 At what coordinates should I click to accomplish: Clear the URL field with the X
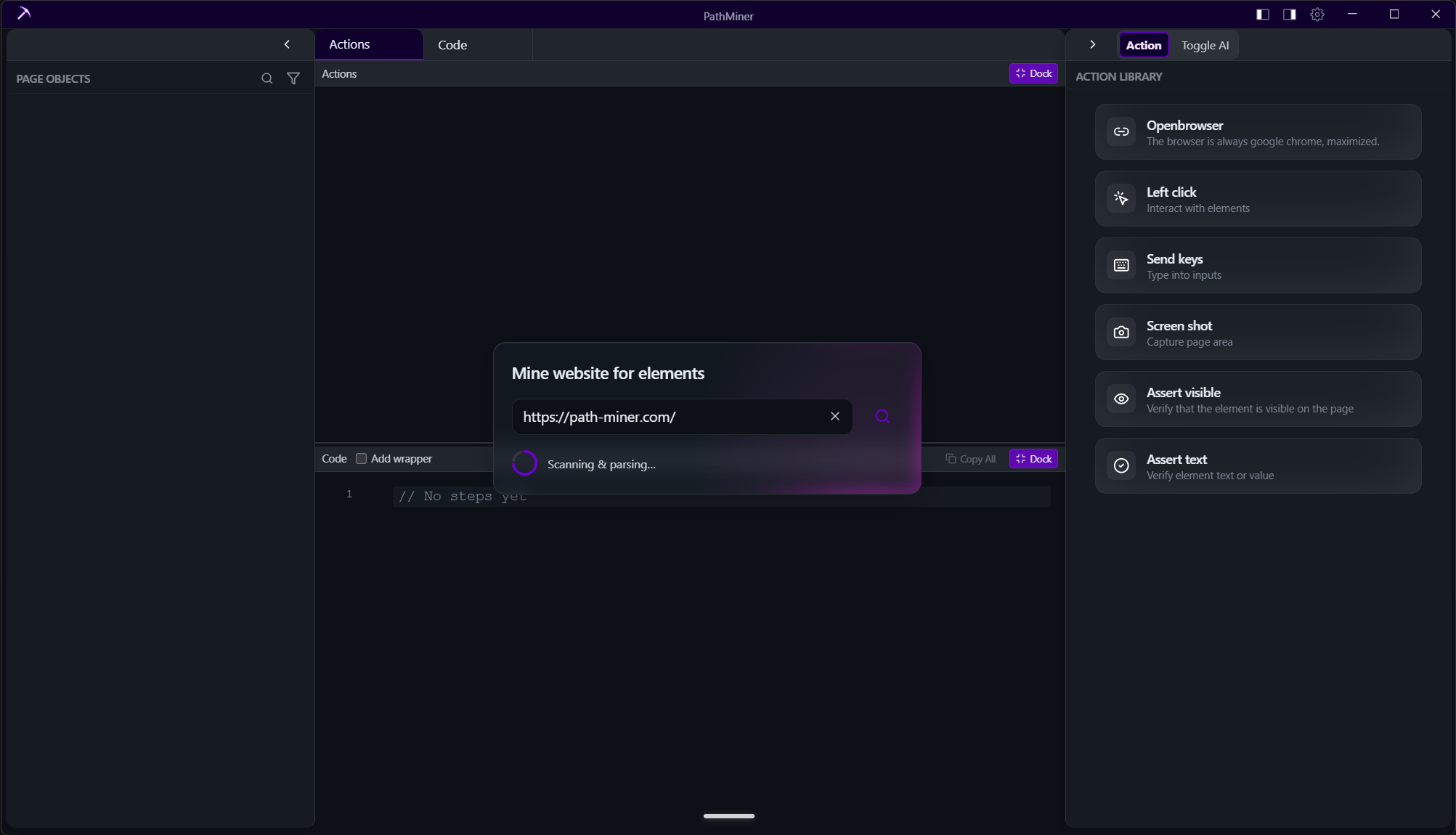[834, 416]
